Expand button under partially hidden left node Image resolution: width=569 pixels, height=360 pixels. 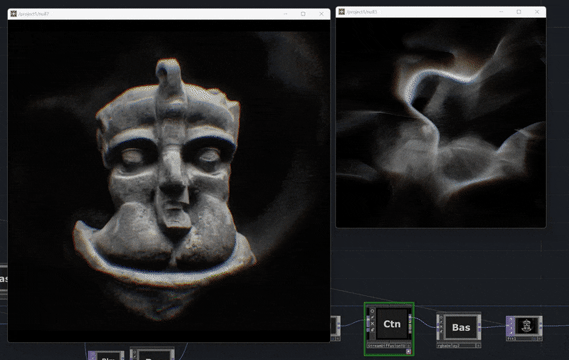(338, 339)
